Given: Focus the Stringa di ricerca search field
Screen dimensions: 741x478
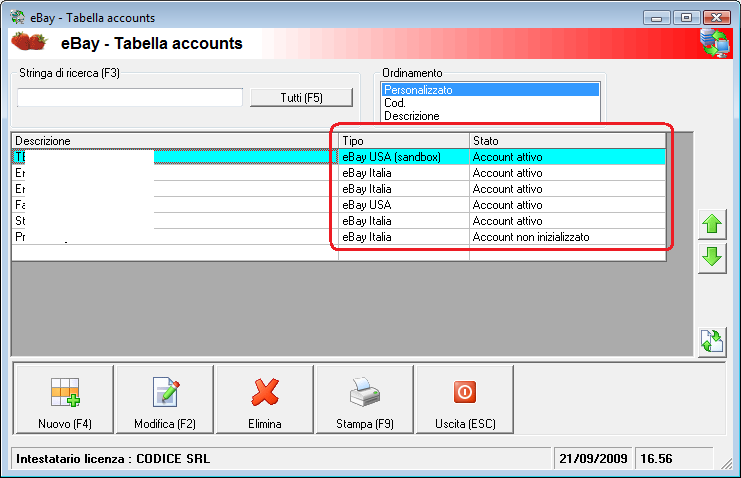Looking at the screenshot, I should tap(130, 98).
